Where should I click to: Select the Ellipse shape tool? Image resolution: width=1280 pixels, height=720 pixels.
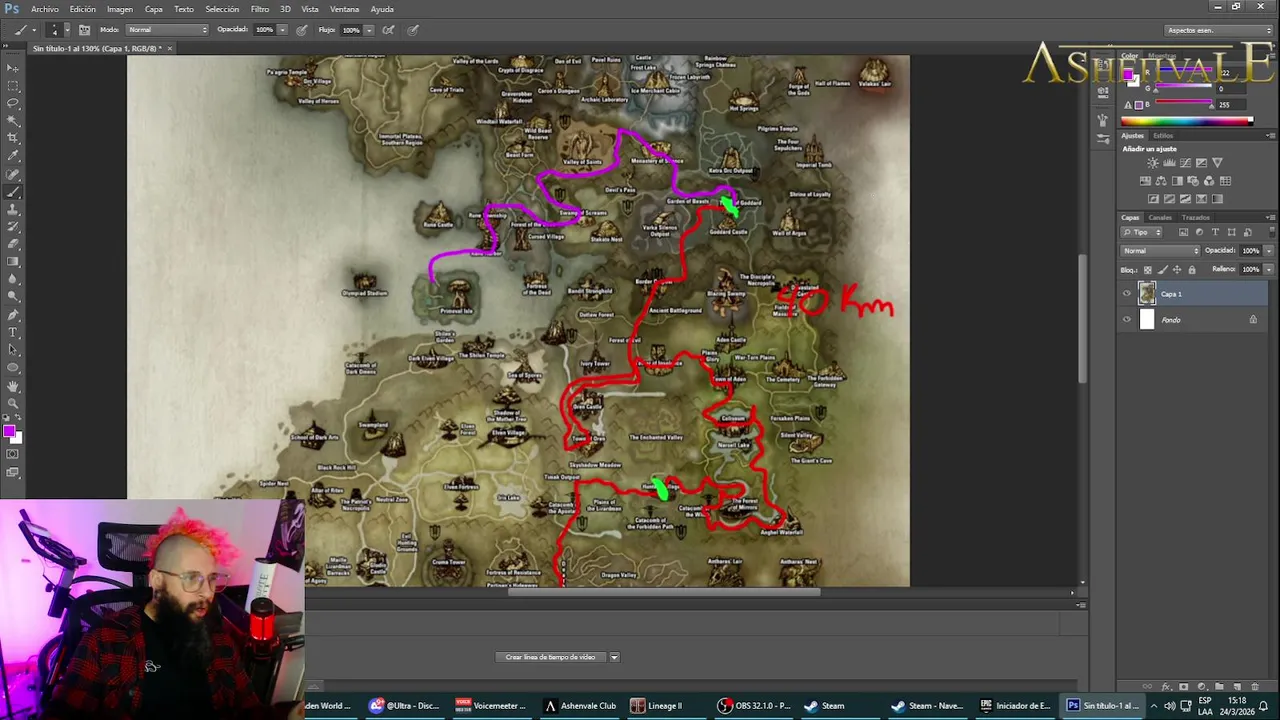click(x=13, y=367)
